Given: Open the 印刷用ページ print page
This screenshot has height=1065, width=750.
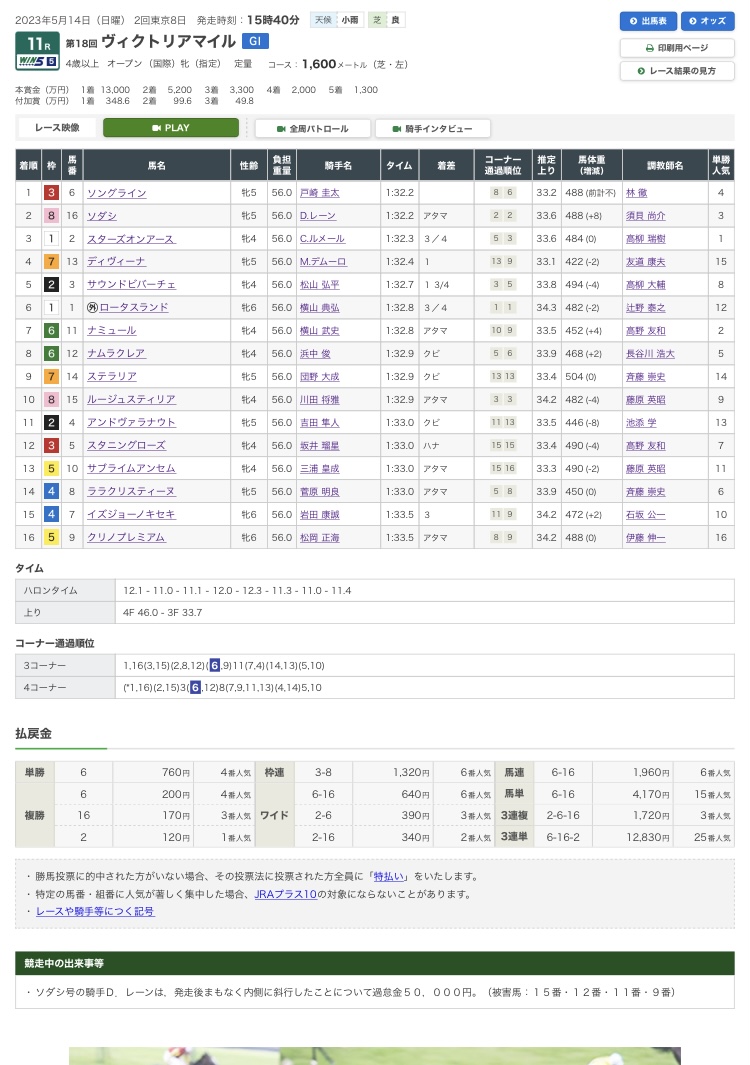Looking at the screenshot, I should tap(677, 48).
